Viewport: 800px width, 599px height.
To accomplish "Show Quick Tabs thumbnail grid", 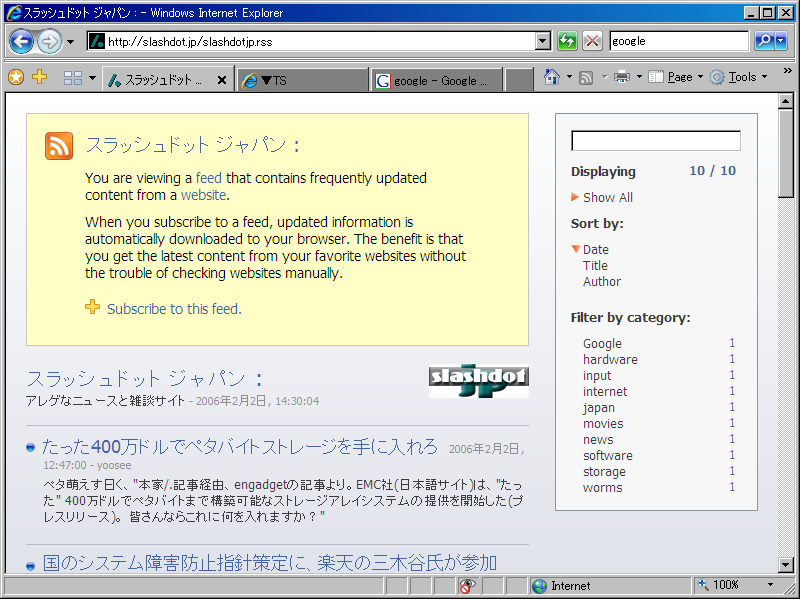I will (x=73, y=78).
